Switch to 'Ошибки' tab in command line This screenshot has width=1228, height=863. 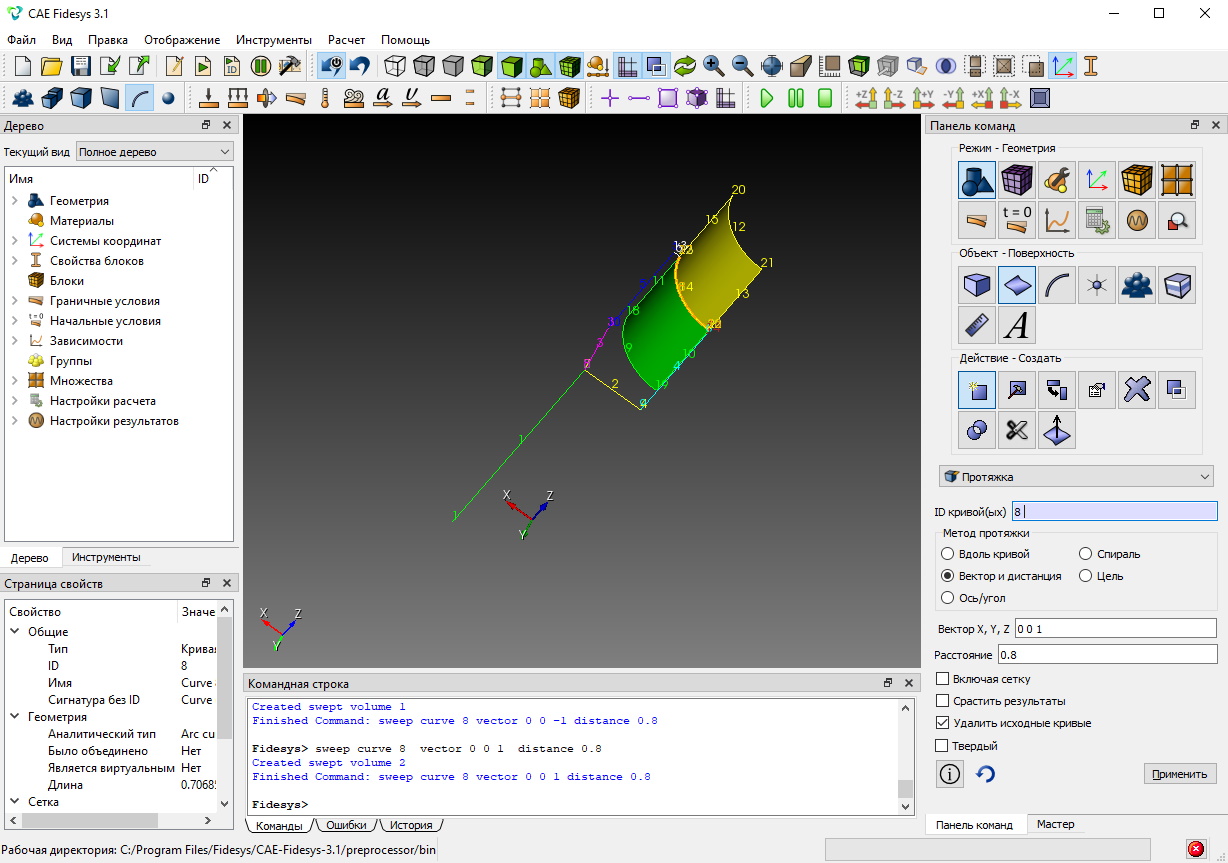pyautogui.click(x=347, y=825)
